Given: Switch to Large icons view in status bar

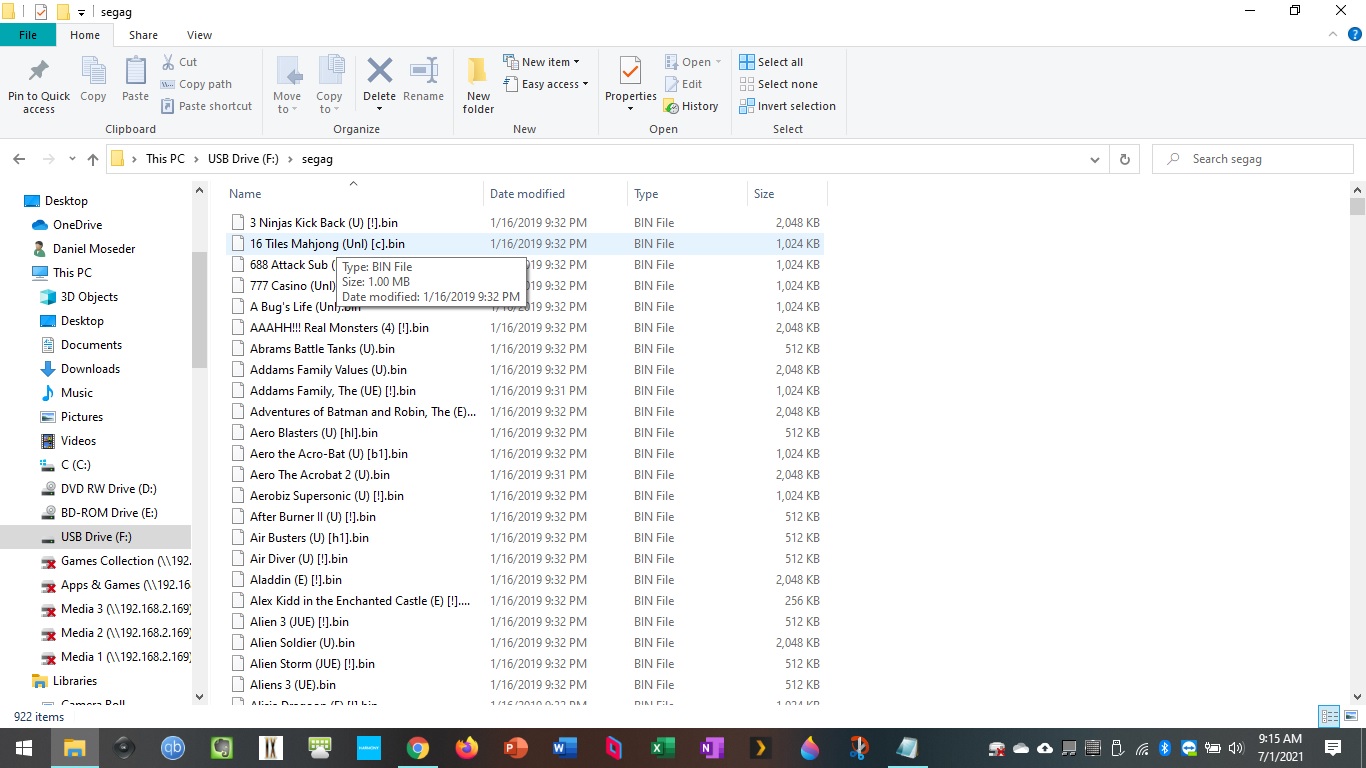Looking at the screenshot, I should 1350,716.
